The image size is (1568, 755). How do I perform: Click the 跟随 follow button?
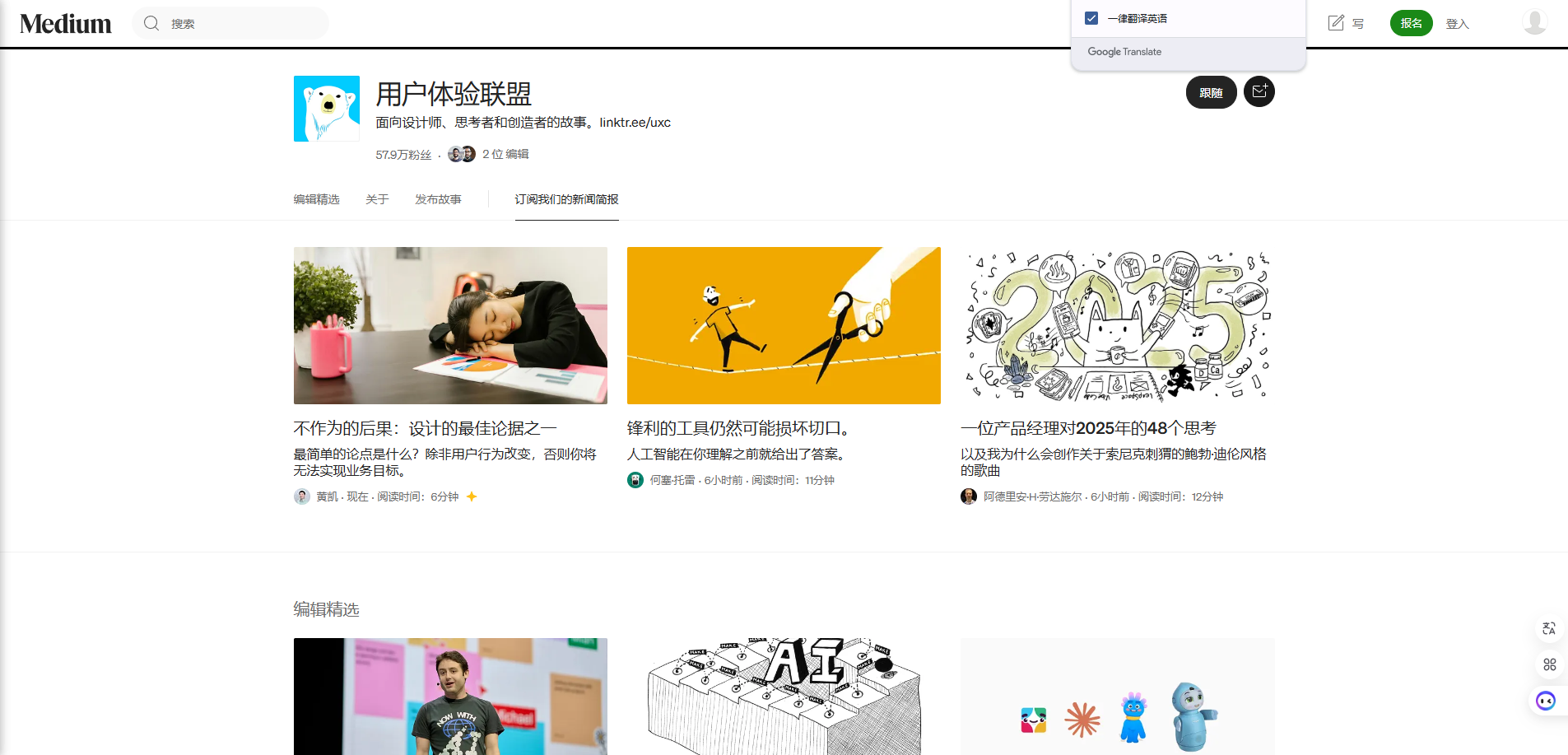pyautogui.click(x=1211, y=91)
